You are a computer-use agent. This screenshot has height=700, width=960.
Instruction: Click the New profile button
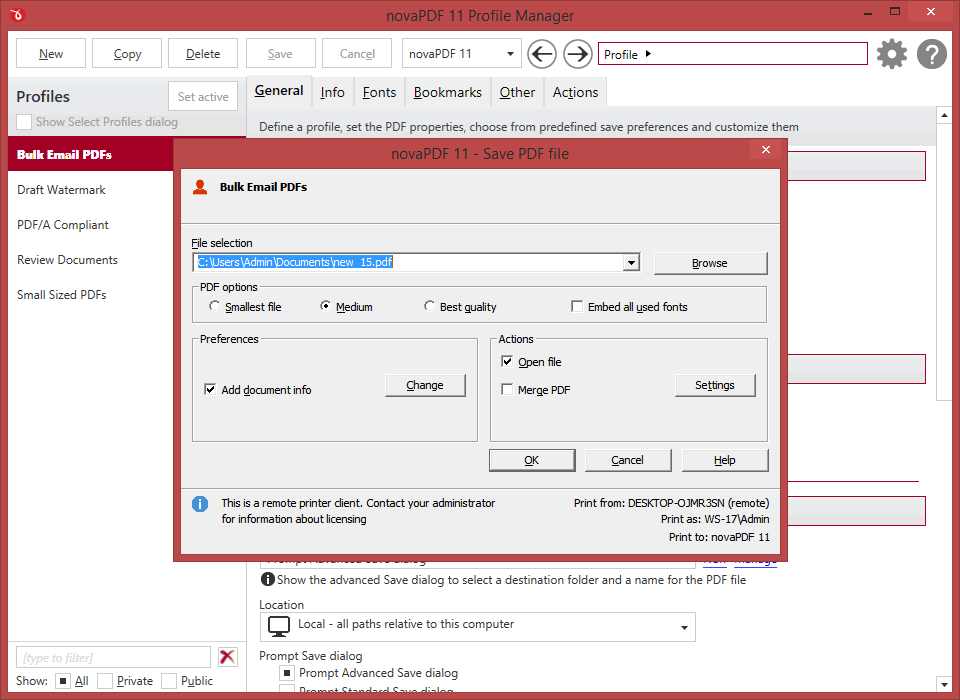(51, 53)
